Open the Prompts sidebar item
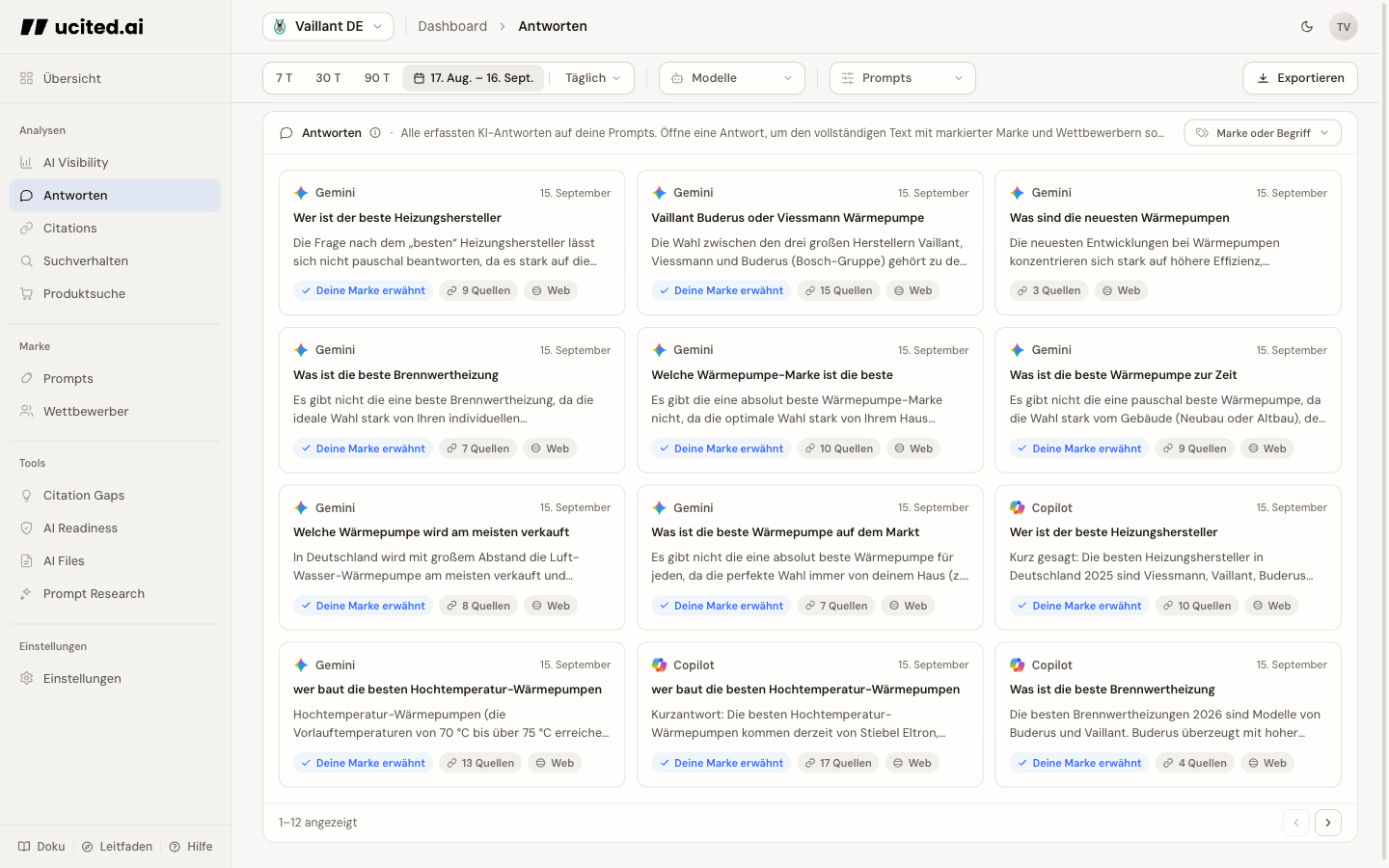 tap(115, 379)
